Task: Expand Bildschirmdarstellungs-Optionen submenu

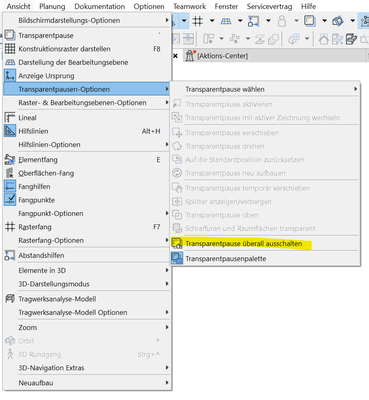Action: (x=87, y=20)
